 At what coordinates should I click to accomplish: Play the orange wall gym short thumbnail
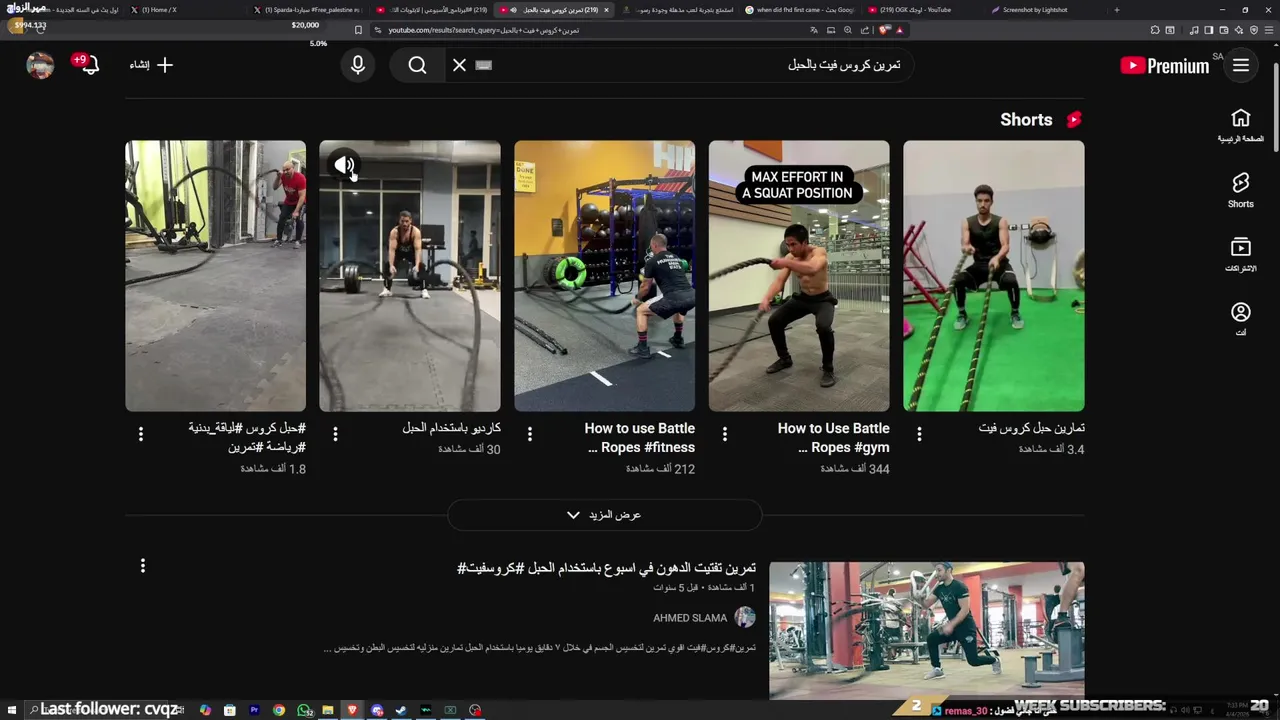[604, 276]
